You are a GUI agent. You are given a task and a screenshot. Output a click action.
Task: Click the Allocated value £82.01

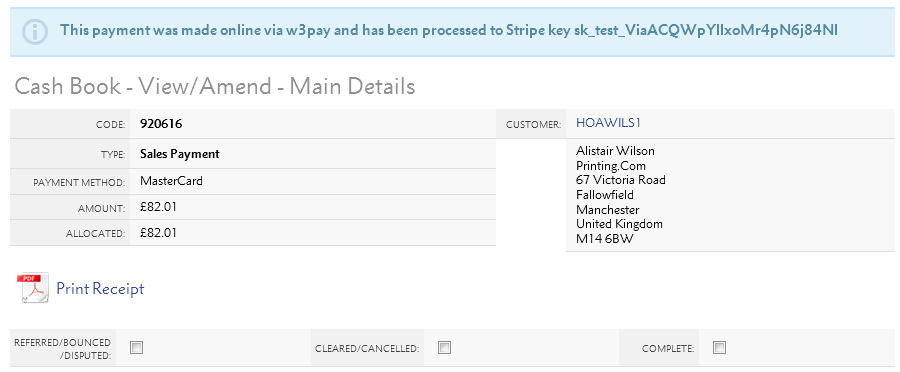click(x=158, y=232)
